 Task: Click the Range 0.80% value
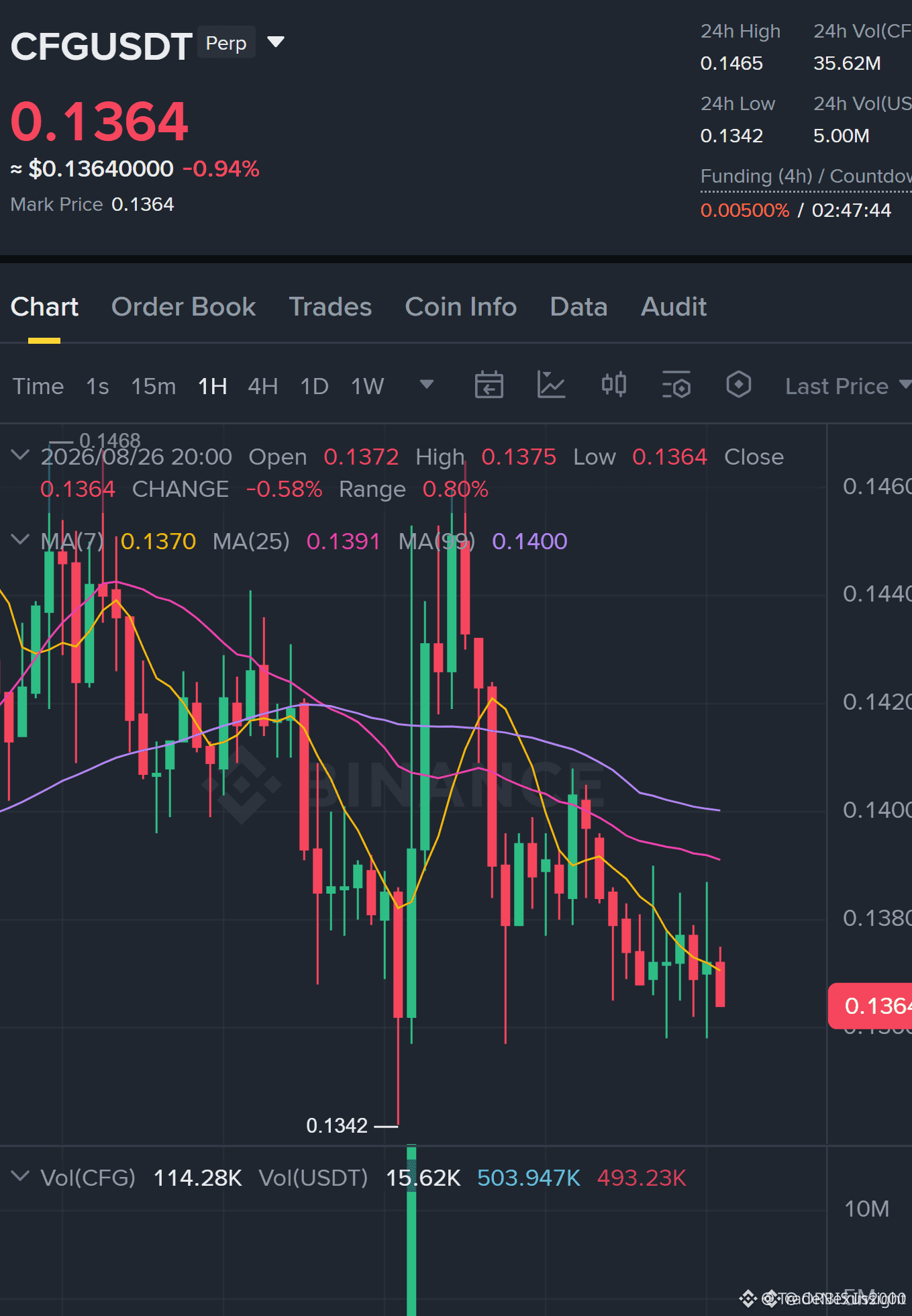pos(455,489)
